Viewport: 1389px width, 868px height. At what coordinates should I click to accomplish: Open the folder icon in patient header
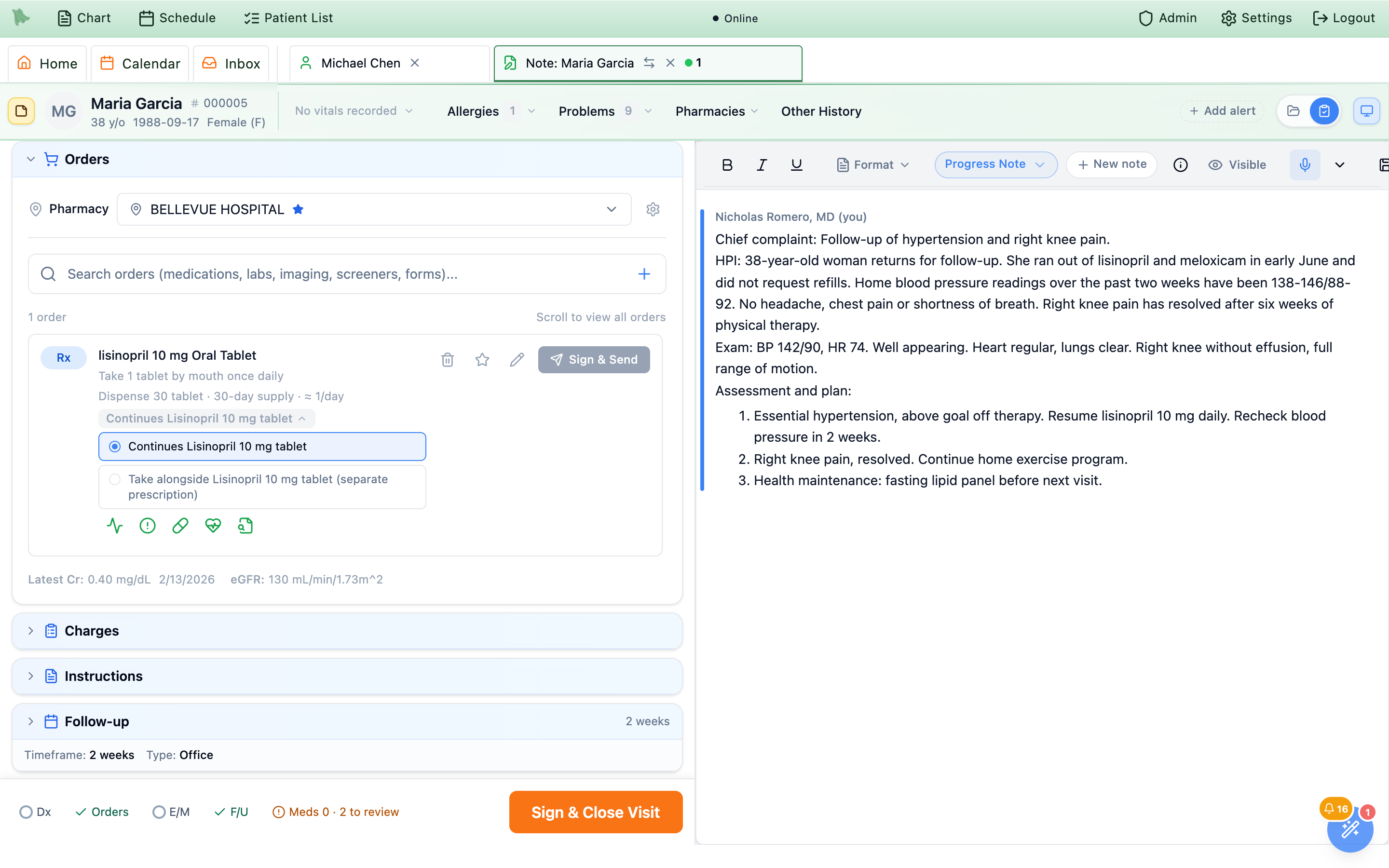1293,111
